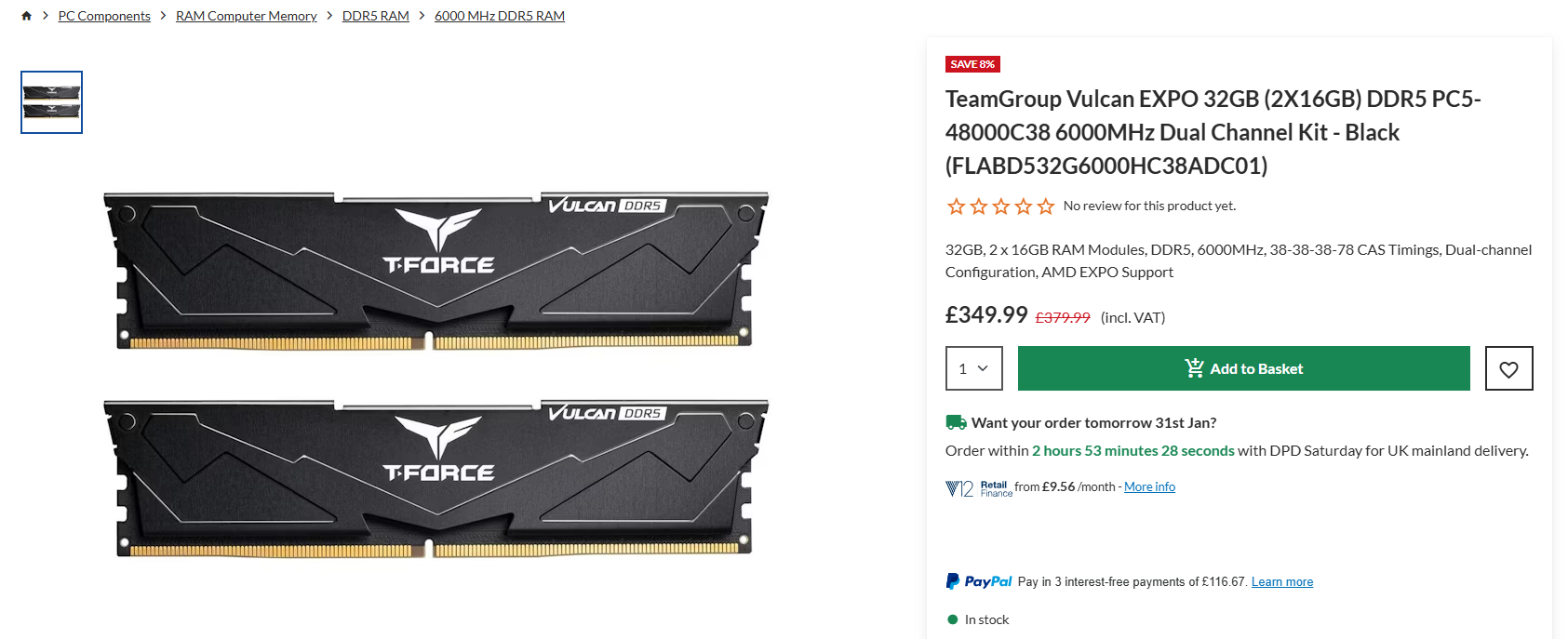Open PC Components breadcrumb link

(104, 16)
